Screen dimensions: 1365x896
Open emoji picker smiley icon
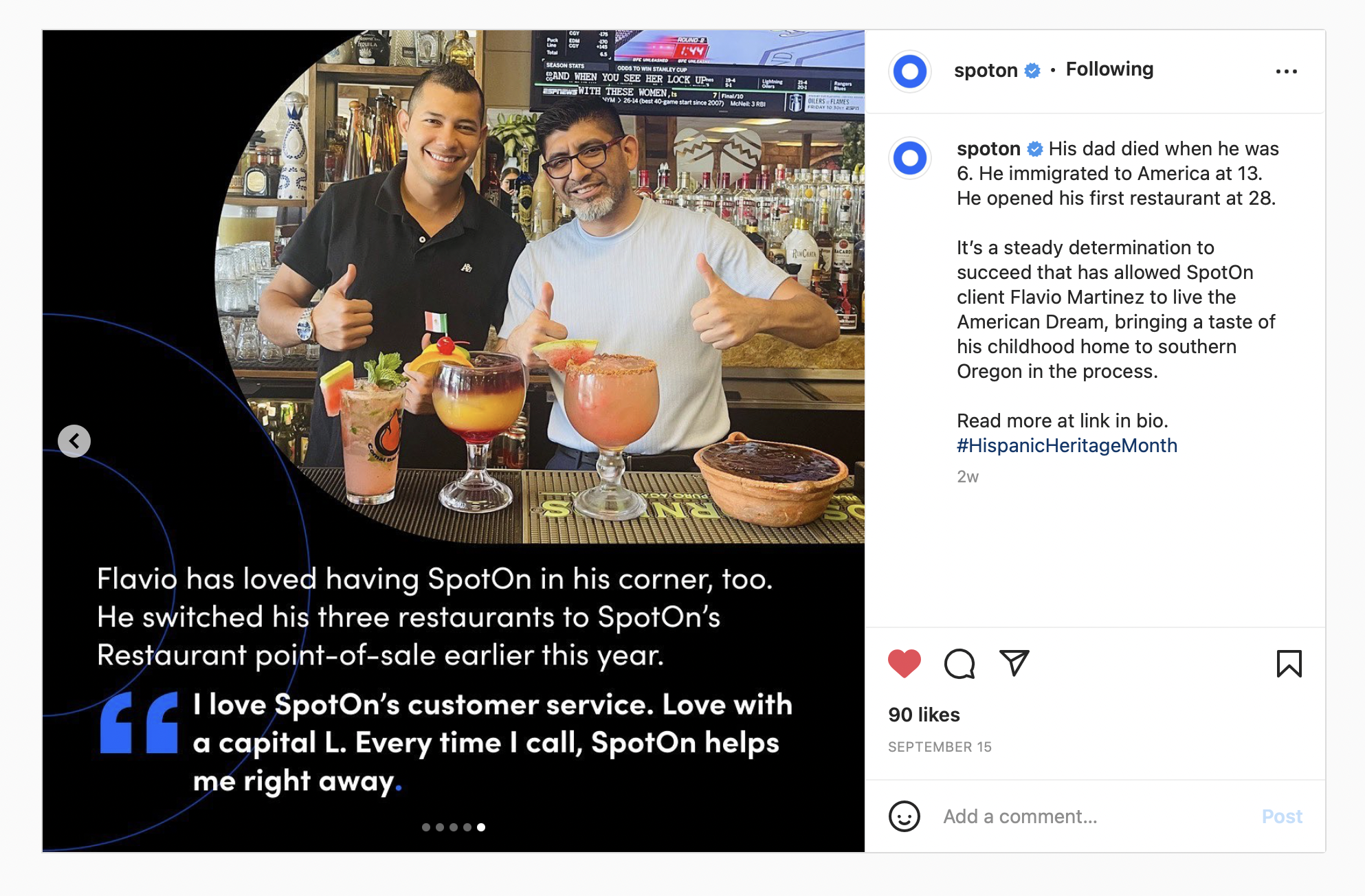tap(904, 816)
